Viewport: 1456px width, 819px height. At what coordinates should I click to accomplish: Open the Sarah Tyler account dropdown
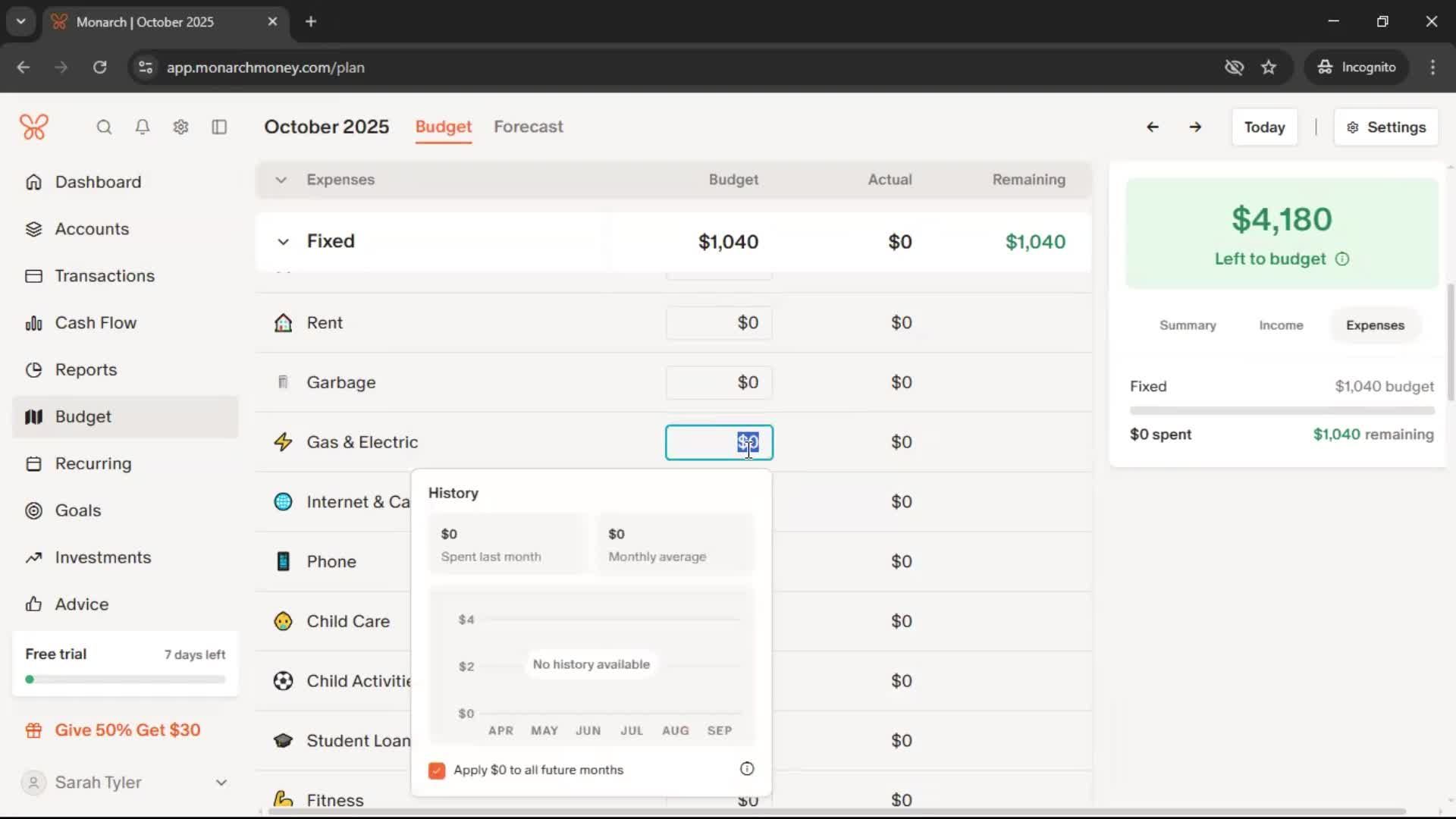(x=221, y=783)
